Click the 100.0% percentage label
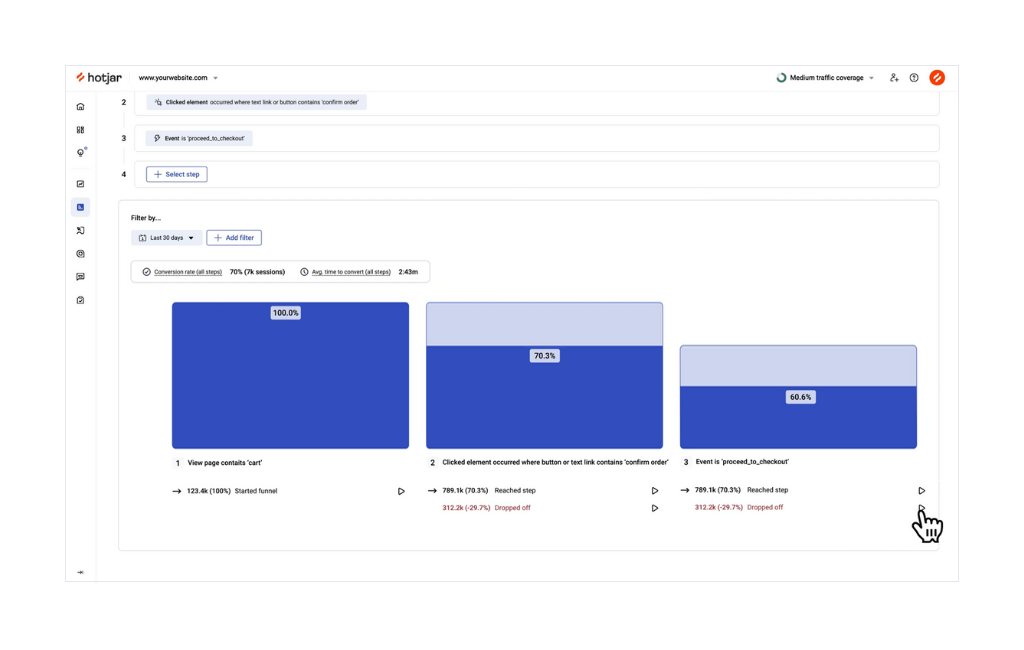This screenshot has height=650, width=1024. coord(286,313)
